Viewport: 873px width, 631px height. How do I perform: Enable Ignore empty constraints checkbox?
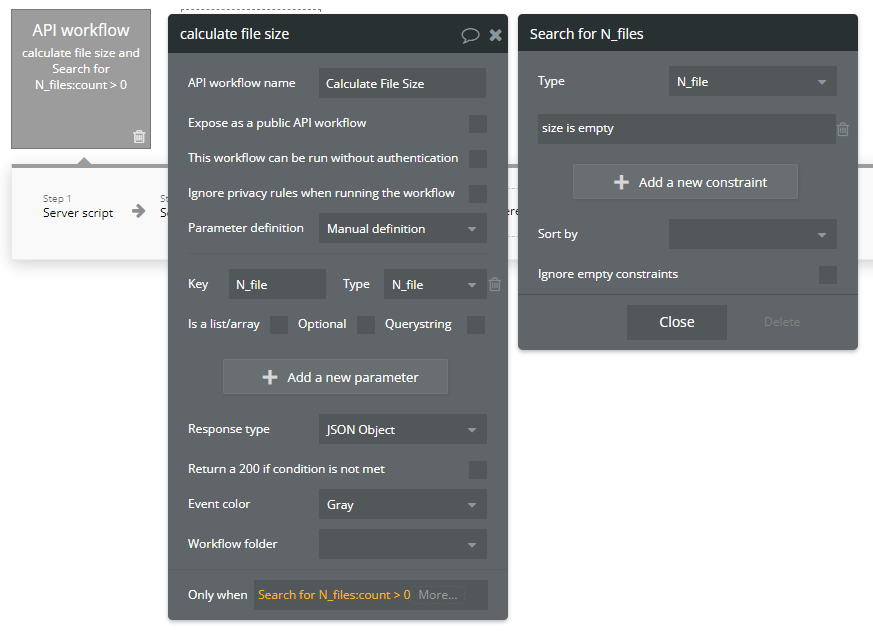coord(828,275)
